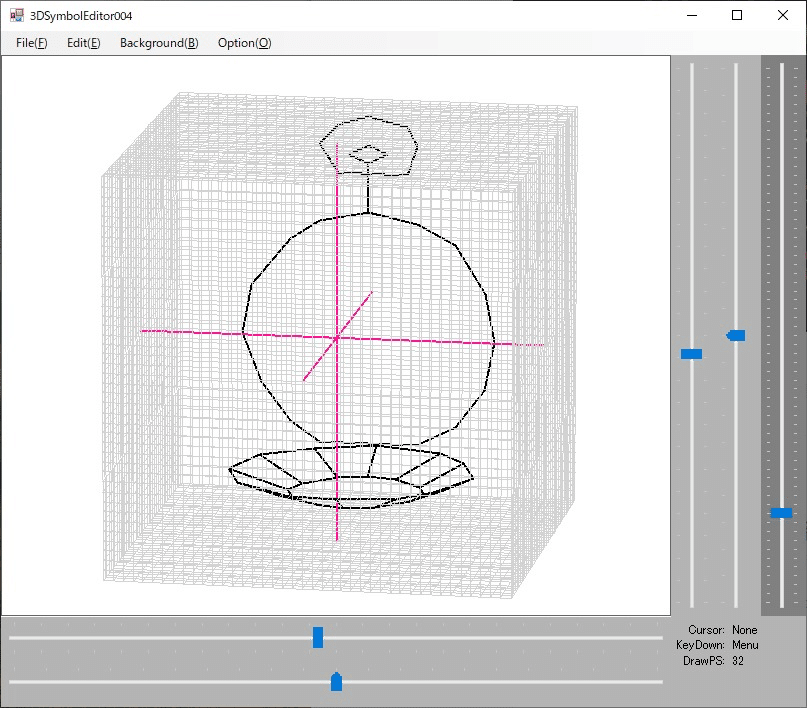Image resolution: width=807 pixels, height=708 pixels.
Task: Click the 'Cursor:' status label
Action: tap(706, 630)
